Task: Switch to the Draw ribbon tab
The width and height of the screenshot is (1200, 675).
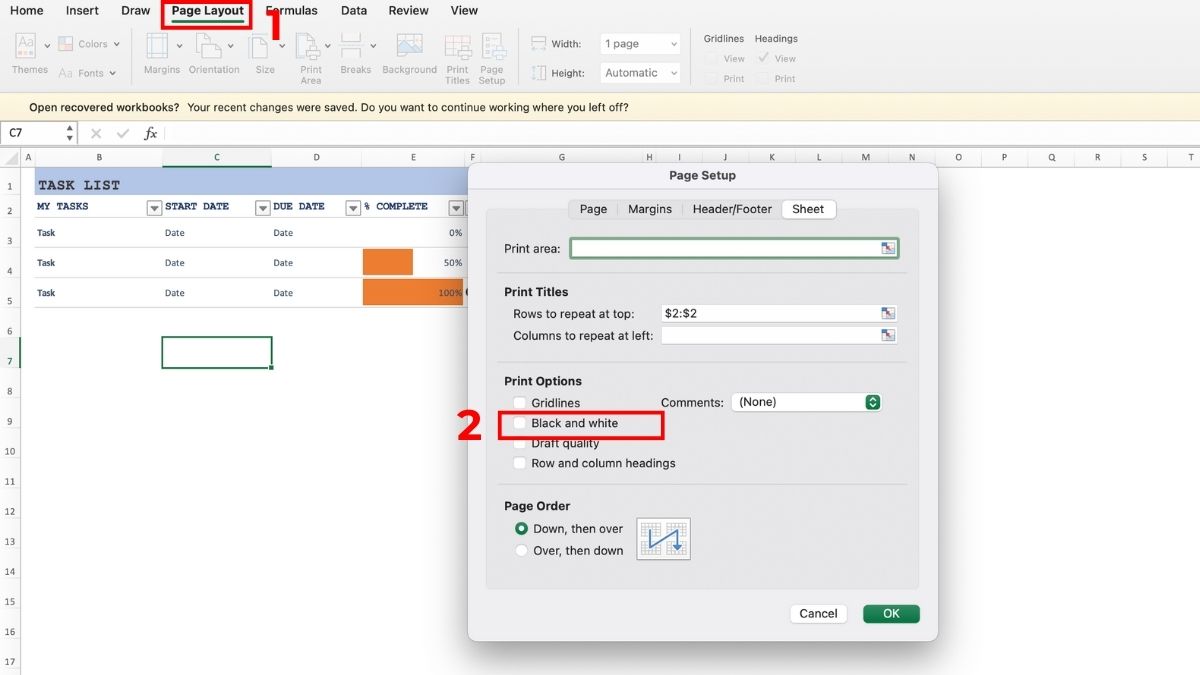Action: 135,11
